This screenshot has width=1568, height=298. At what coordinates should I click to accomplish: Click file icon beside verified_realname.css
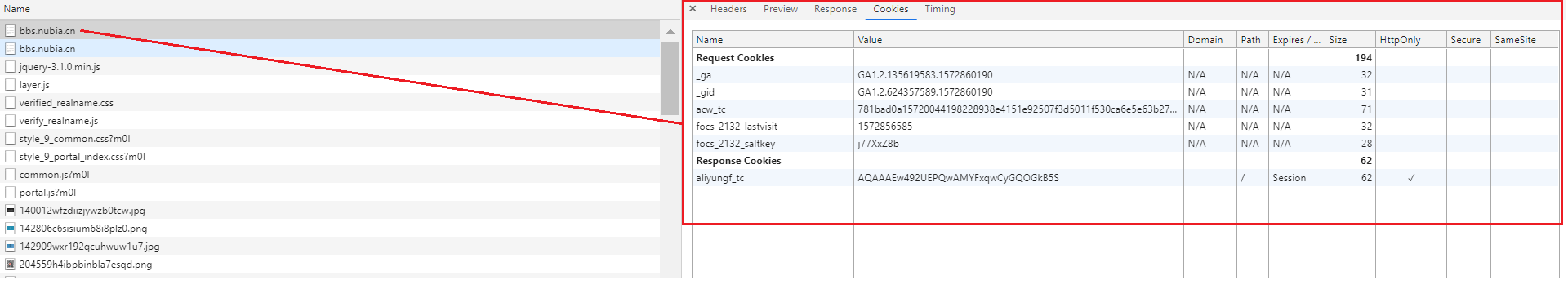coord(11,102)
